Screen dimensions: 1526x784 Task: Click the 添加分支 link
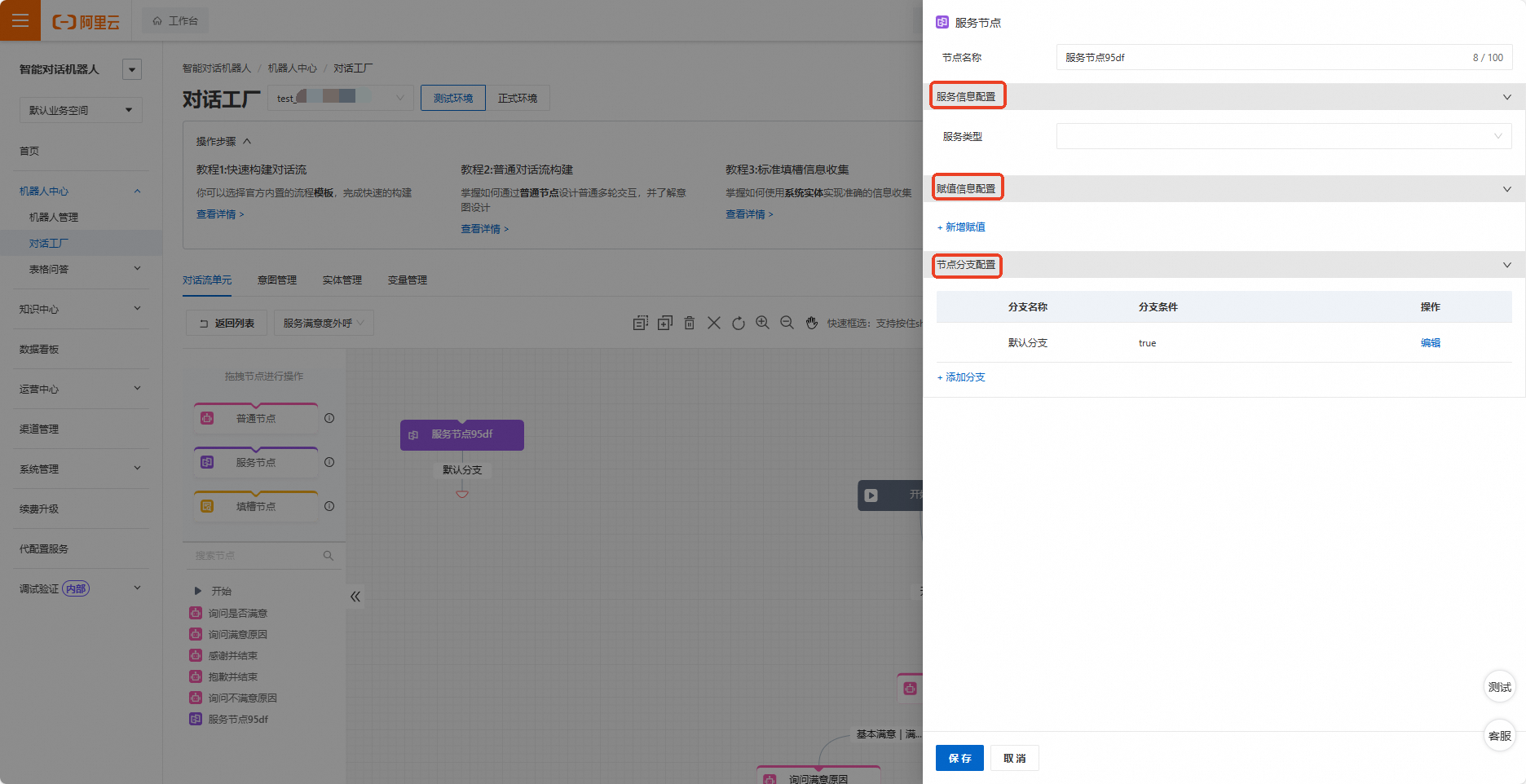point(961,377)
